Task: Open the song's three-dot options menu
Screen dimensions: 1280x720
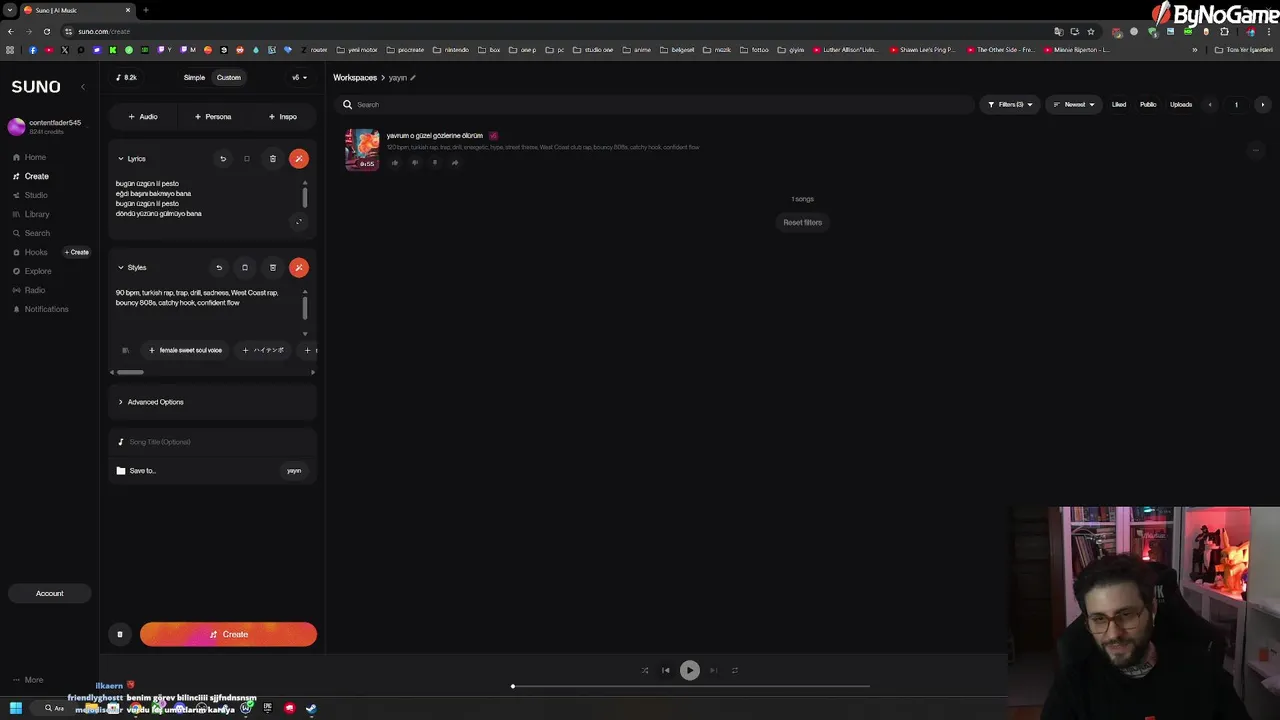Action: pyautogui.click(x=1256, y=150)
